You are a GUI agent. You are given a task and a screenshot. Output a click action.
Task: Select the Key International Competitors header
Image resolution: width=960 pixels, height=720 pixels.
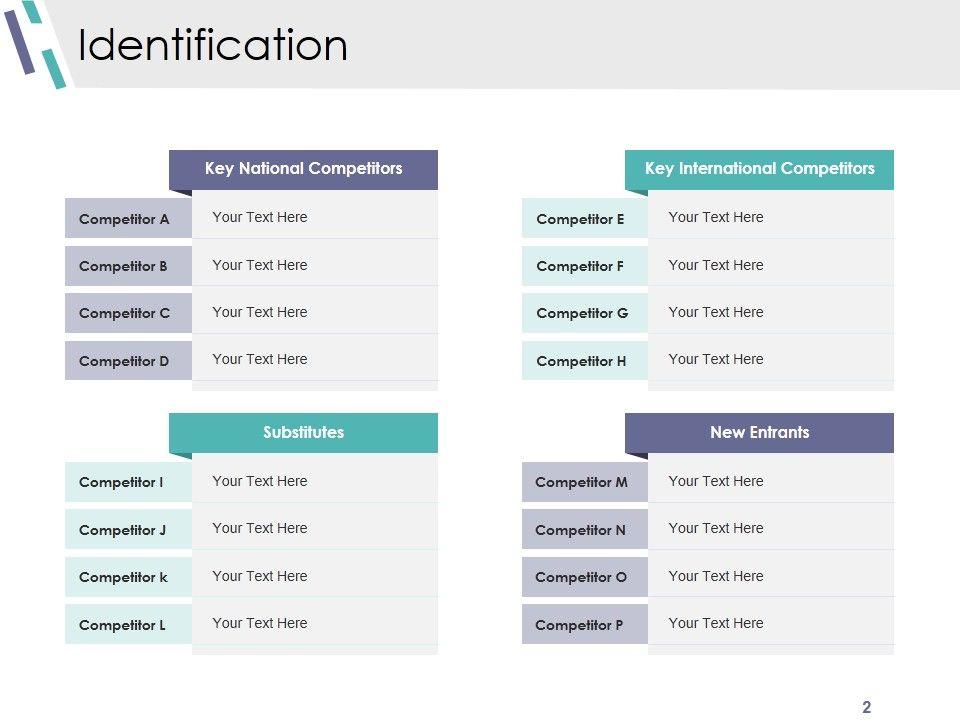(759, 169)
